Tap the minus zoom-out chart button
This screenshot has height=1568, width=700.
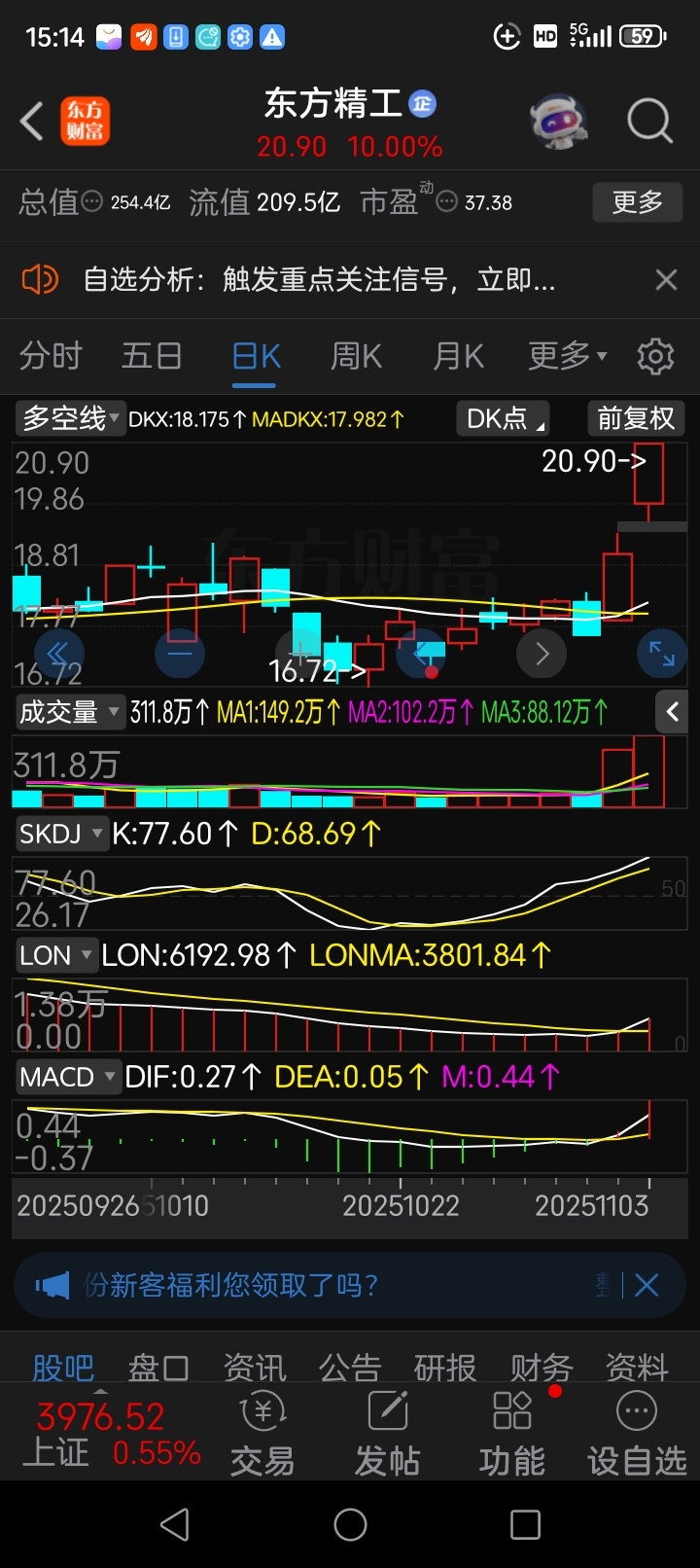(180, 653)
